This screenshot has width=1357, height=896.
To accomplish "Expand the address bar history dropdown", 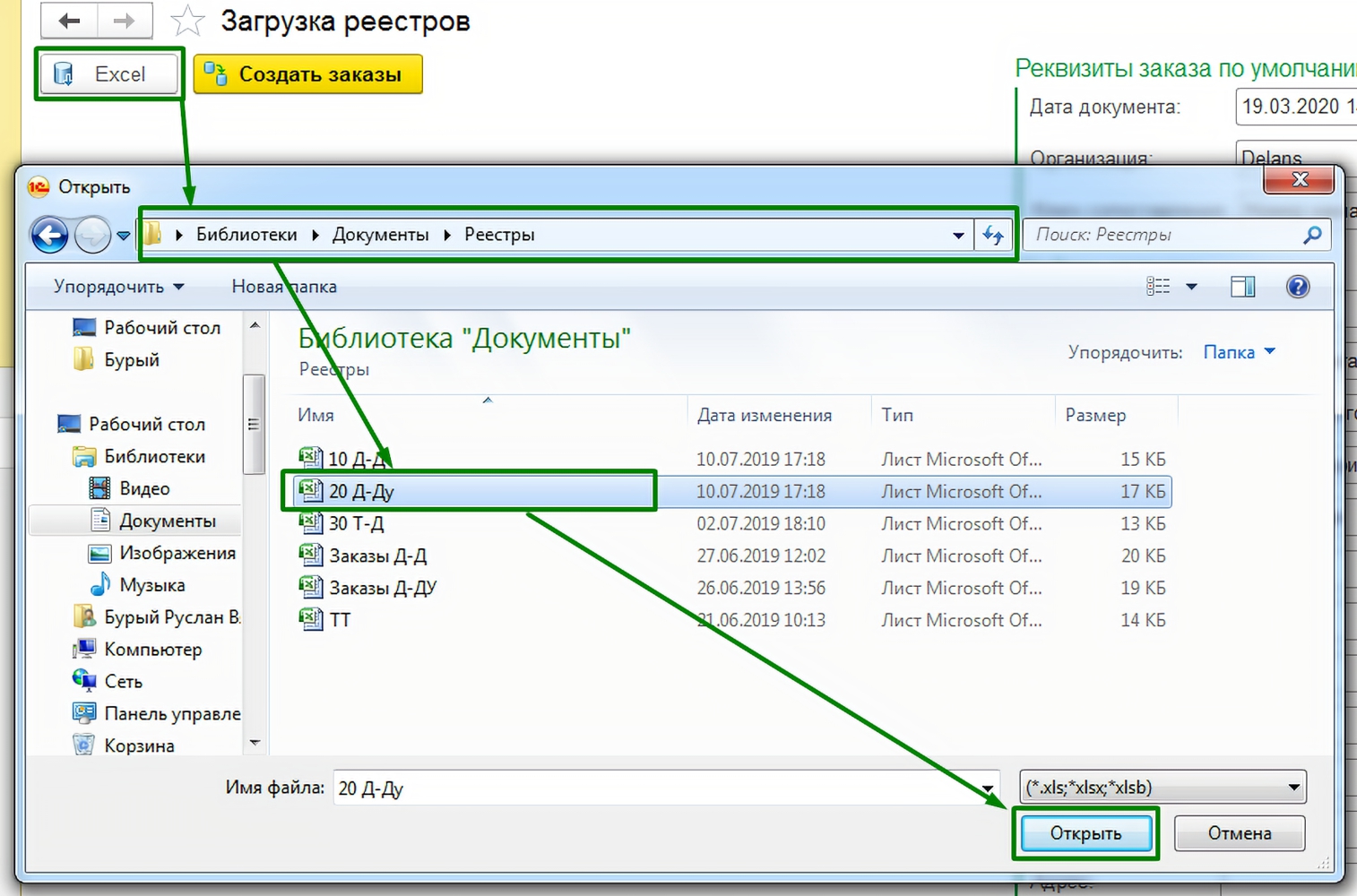I will pyautogui.click(x=958, y=236).
